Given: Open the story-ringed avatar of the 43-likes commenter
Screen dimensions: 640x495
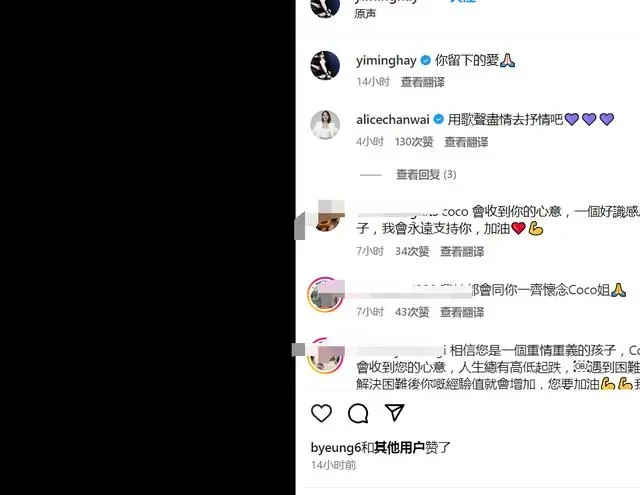Looking at the screenshot, I should coord(325,294).
